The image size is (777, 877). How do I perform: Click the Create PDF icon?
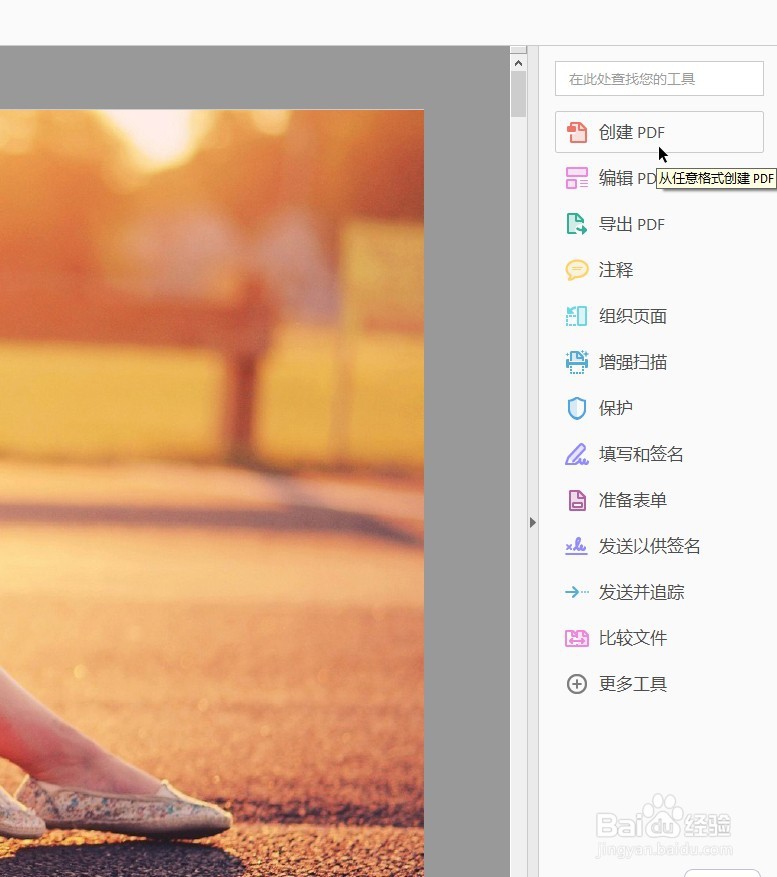pyautogui.click(x=577, y=133)
